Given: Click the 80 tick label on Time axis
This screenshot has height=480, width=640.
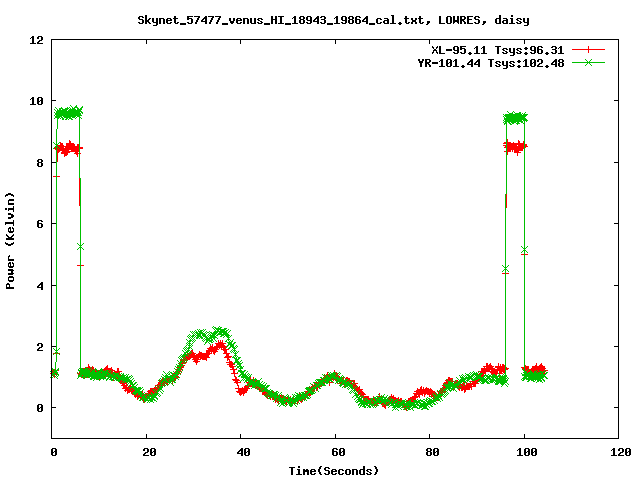Looking at the screenshot, I should click(433, 452).
